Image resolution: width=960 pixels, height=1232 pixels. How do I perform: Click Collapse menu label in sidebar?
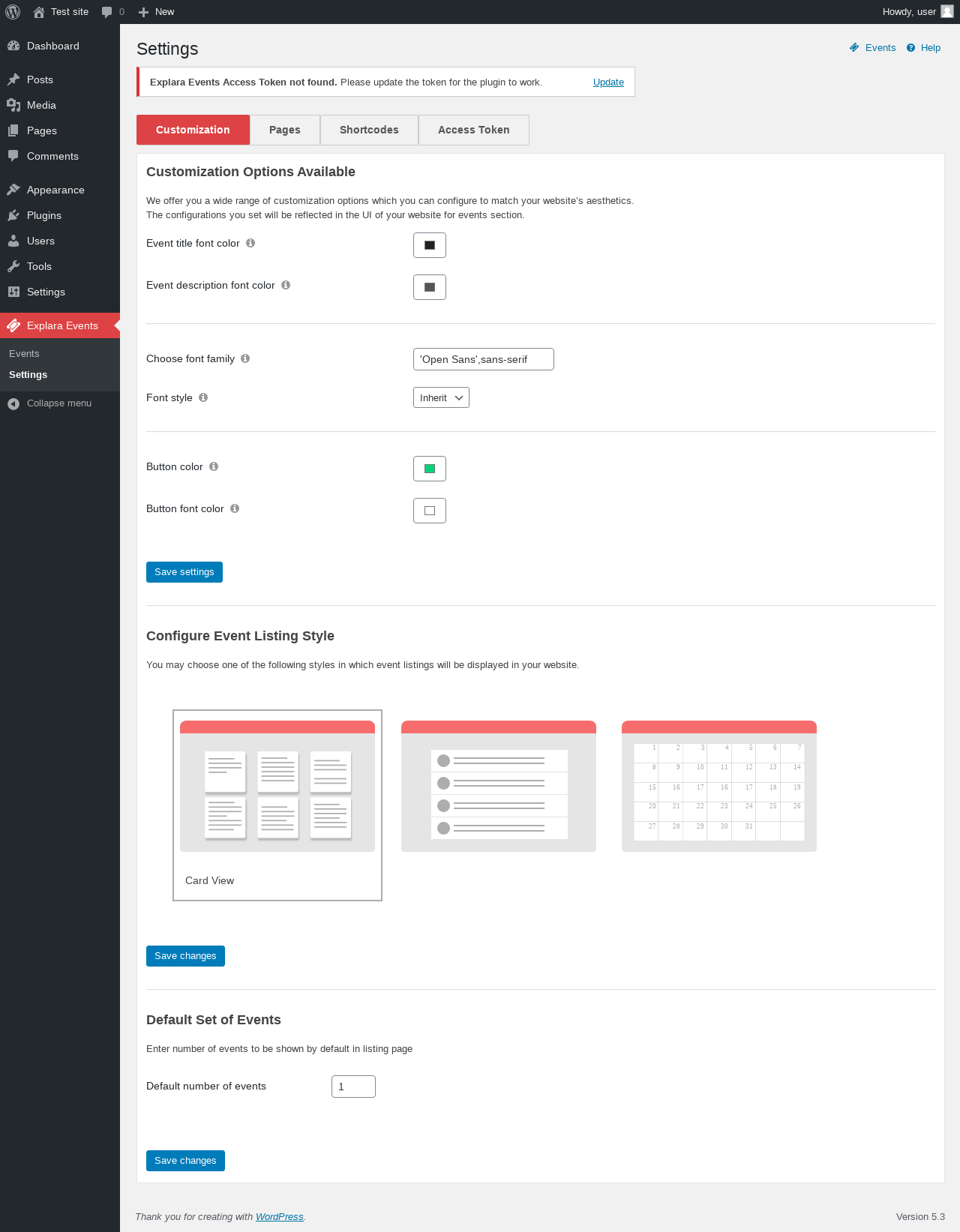pos(59,403)
